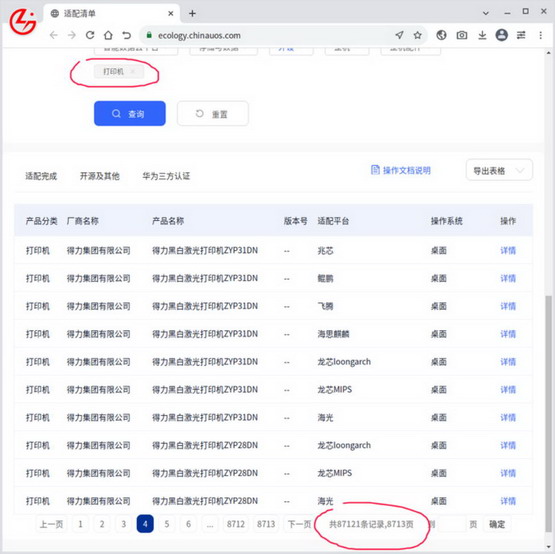
Task: Go to 下一页 next page
Action: (x=299, y=524)
